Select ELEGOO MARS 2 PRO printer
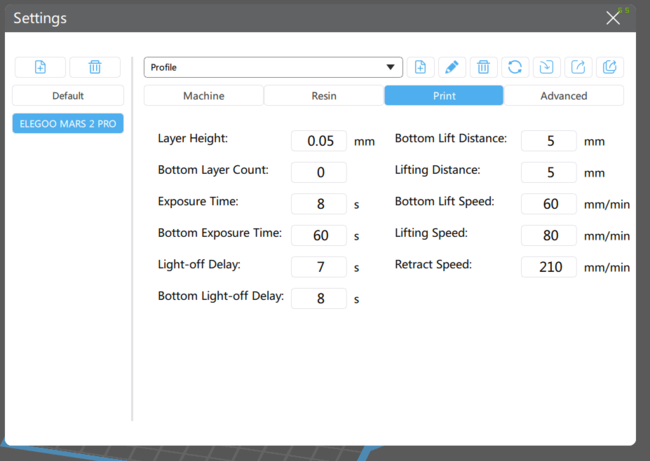This screenshot has width=650, height=461. (x=68, y=124)
